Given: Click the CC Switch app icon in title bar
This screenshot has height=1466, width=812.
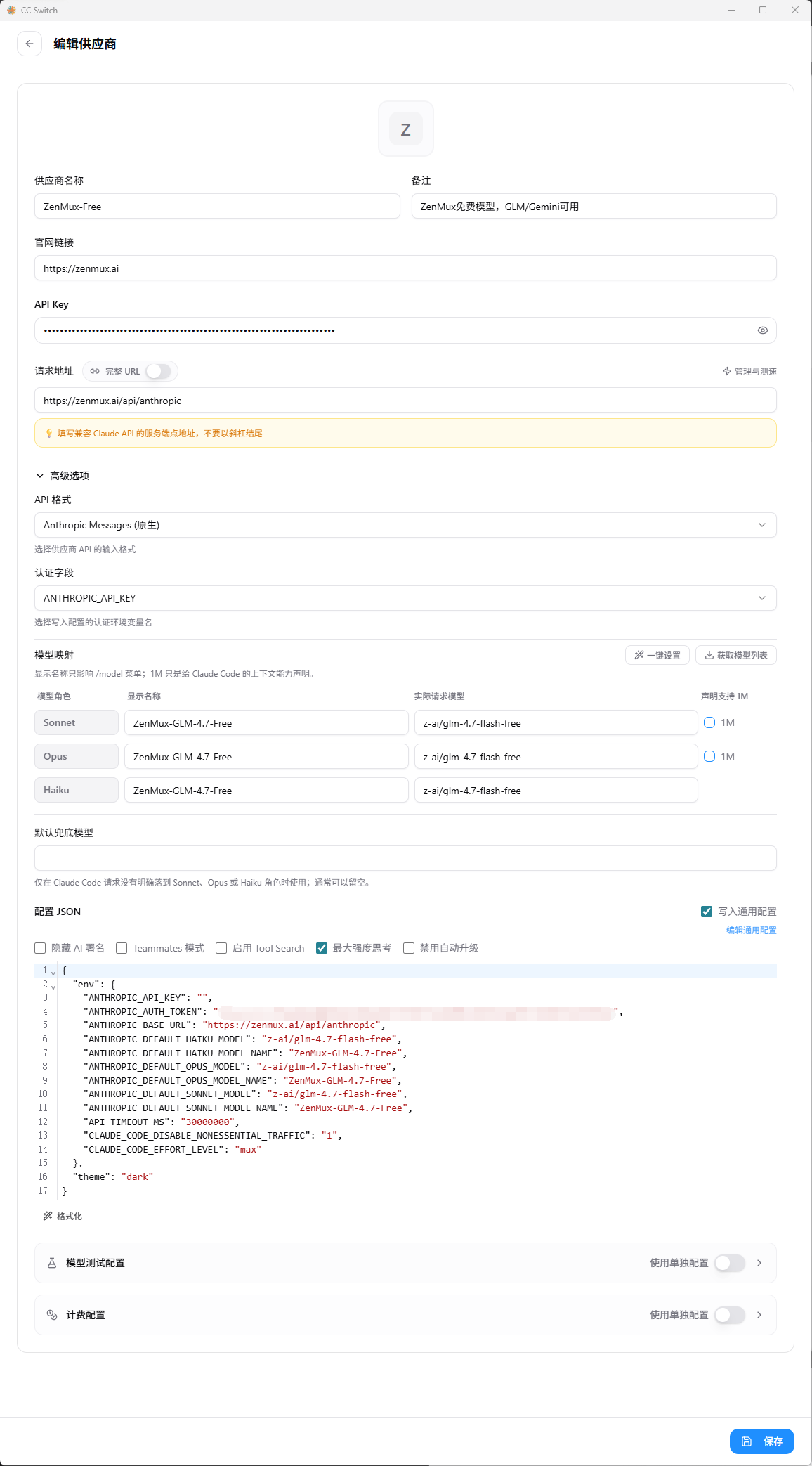Looking at the screenshot, I should tap(11, 10).
